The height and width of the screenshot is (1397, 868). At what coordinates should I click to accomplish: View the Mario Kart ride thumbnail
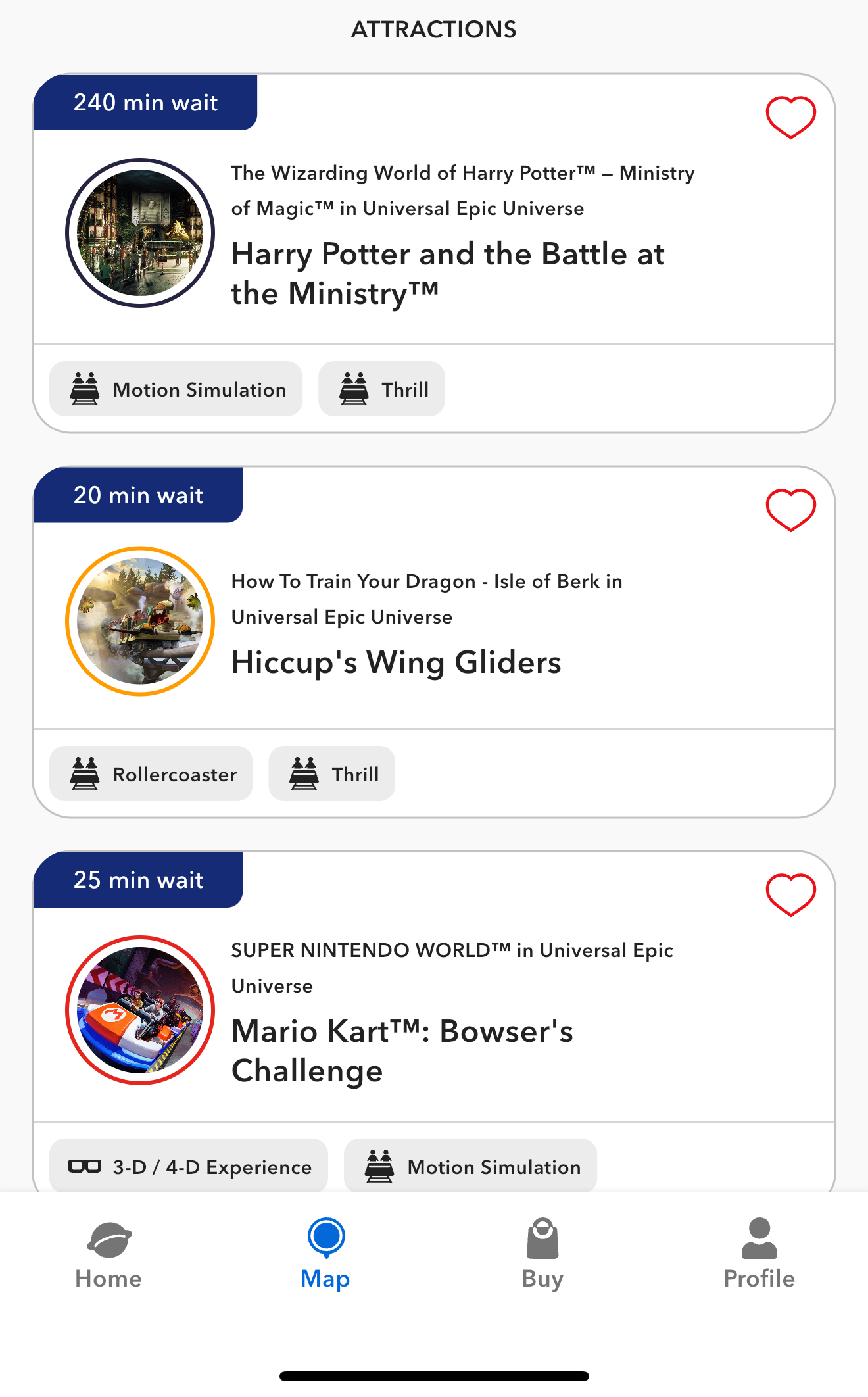[140, 1010]
